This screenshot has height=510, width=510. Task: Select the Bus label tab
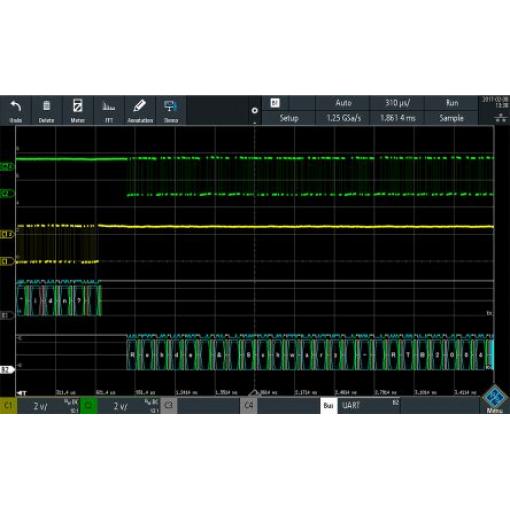(x=329, y=406)
